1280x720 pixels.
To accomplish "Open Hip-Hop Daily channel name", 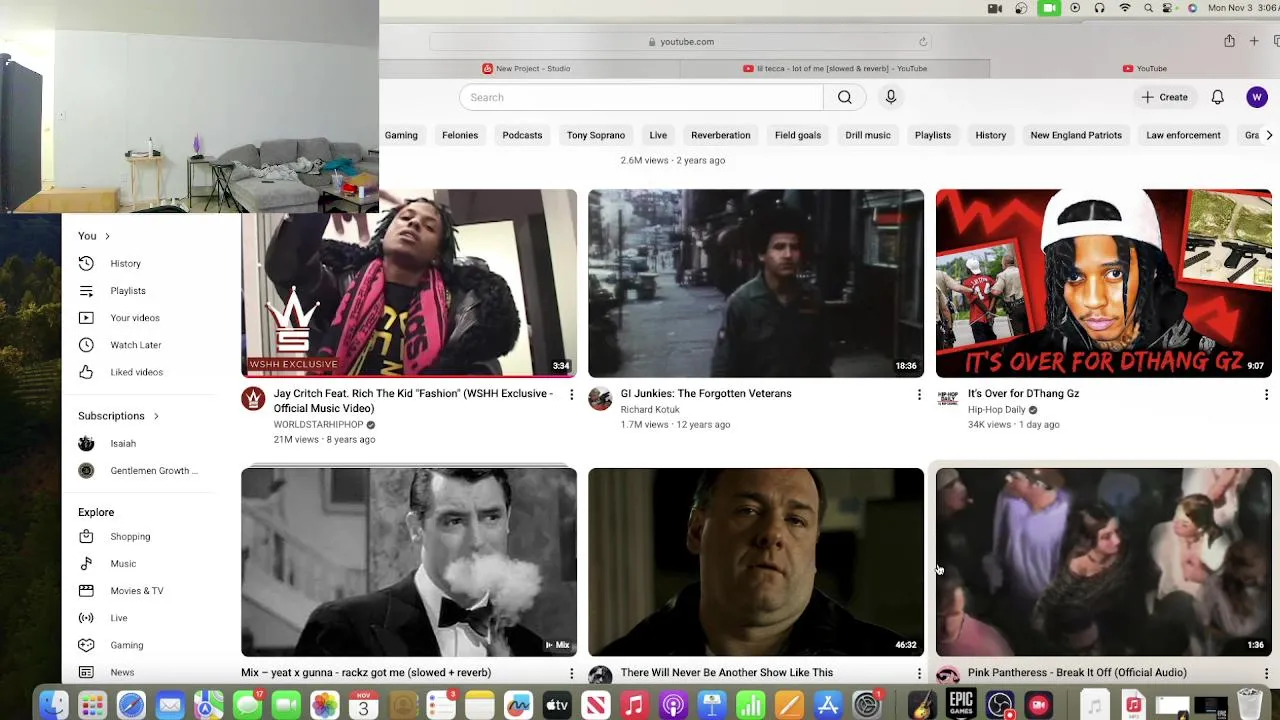I will pyautogui.click(x=996, y=409).
